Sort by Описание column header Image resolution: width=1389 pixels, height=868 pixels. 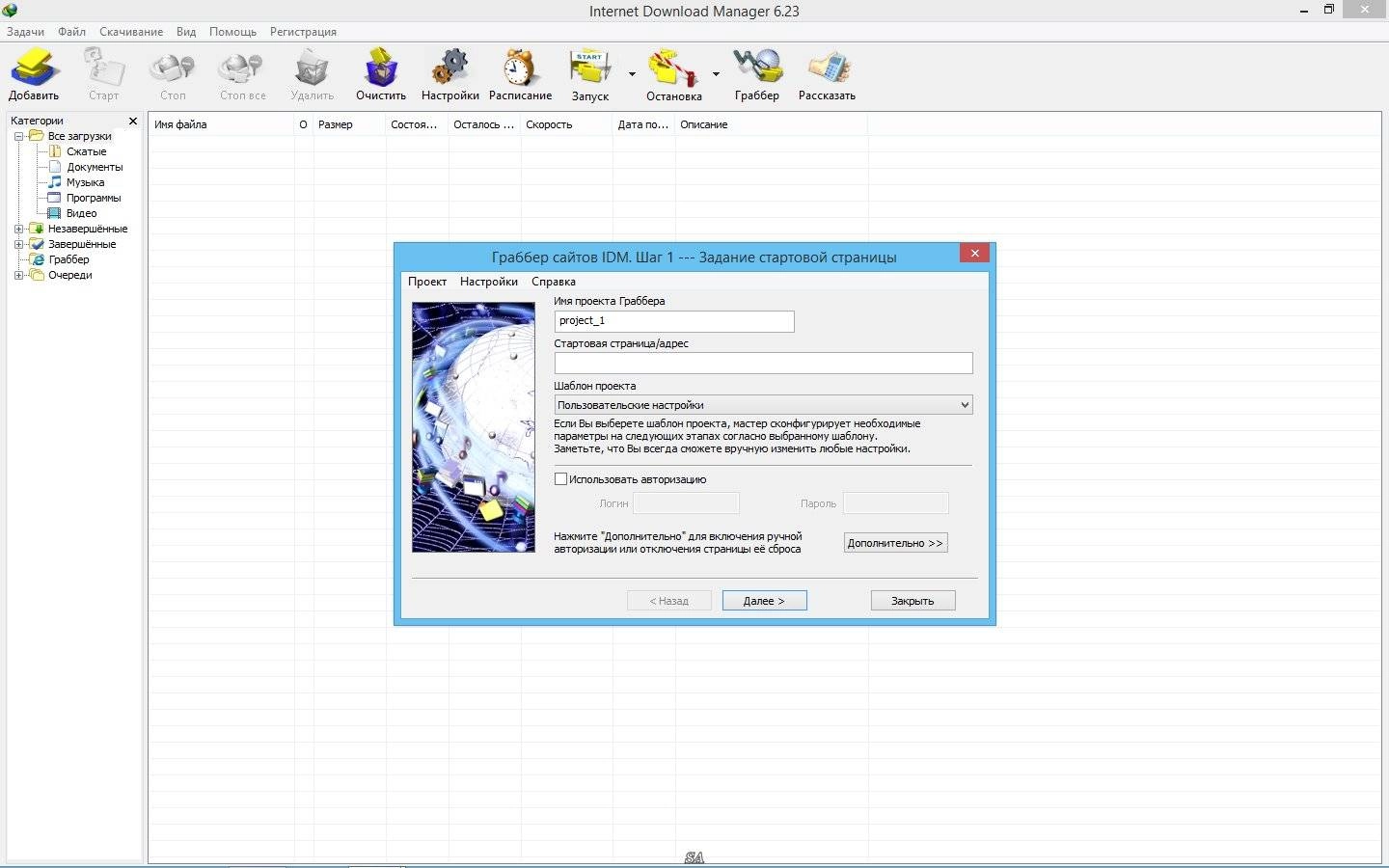click(771, 124)
